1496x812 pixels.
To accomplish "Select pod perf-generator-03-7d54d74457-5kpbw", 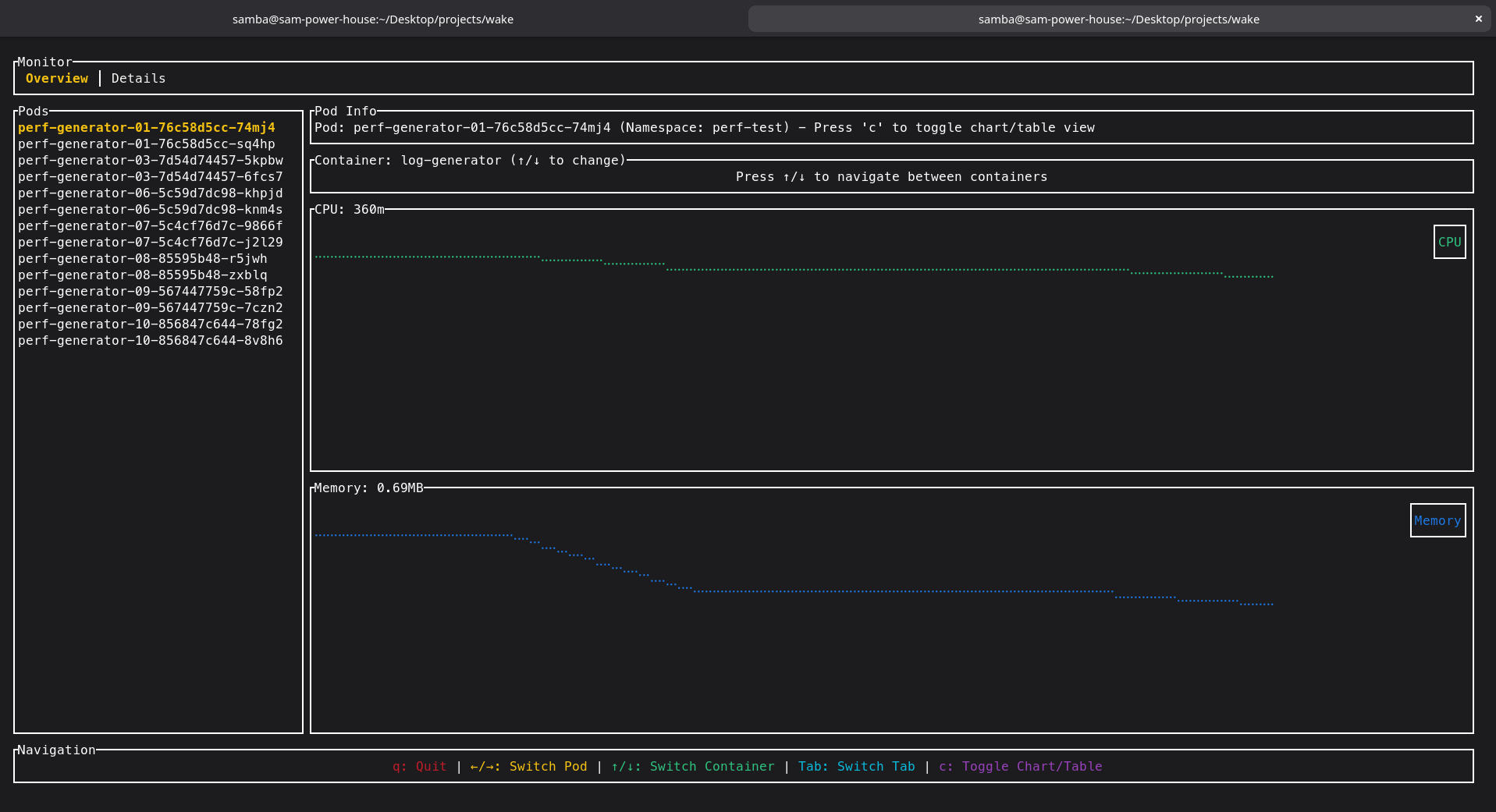I will (x=151, y=160).
